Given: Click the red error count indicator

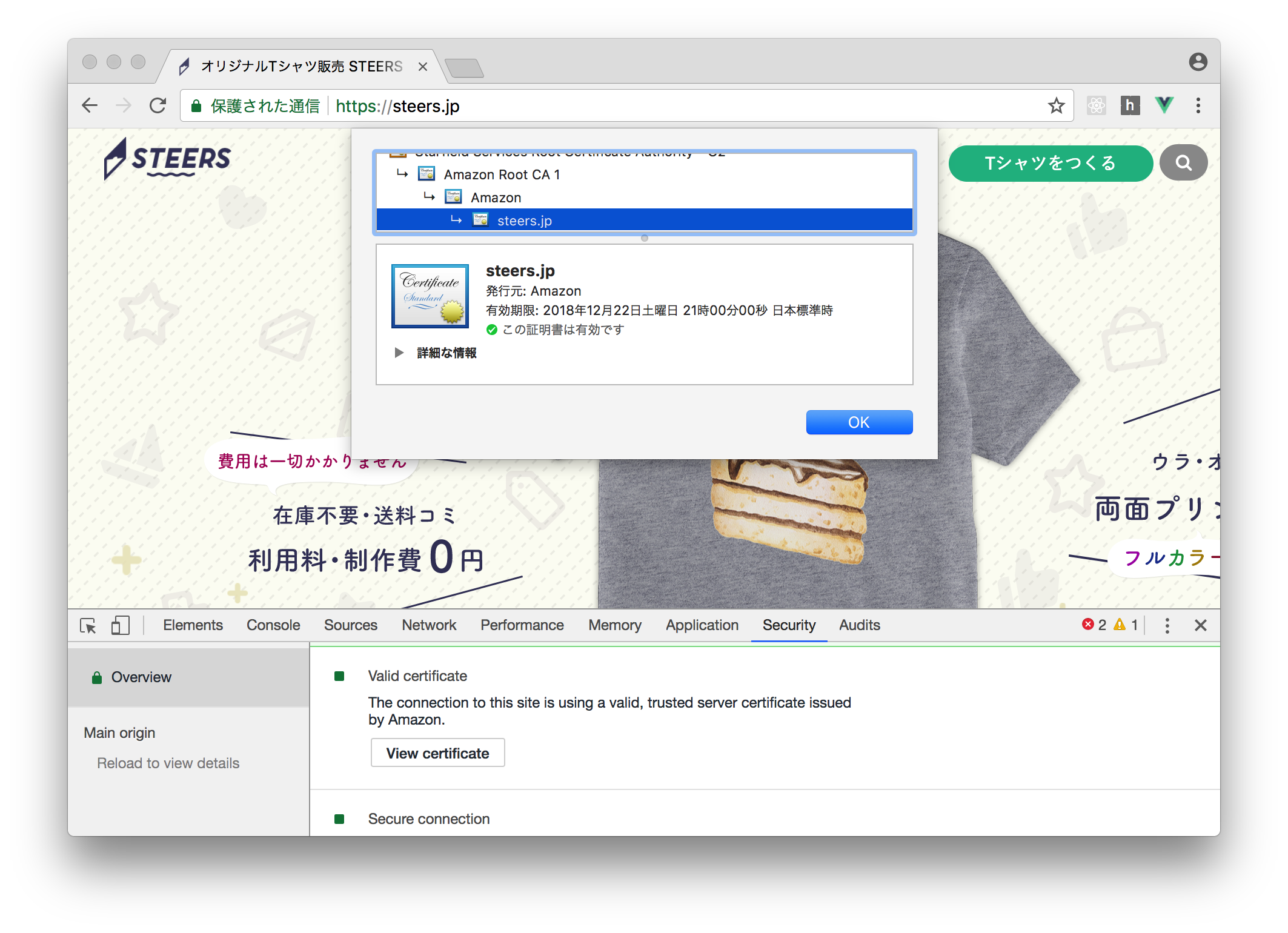Looking at the screenshot, I should 1094,625.
